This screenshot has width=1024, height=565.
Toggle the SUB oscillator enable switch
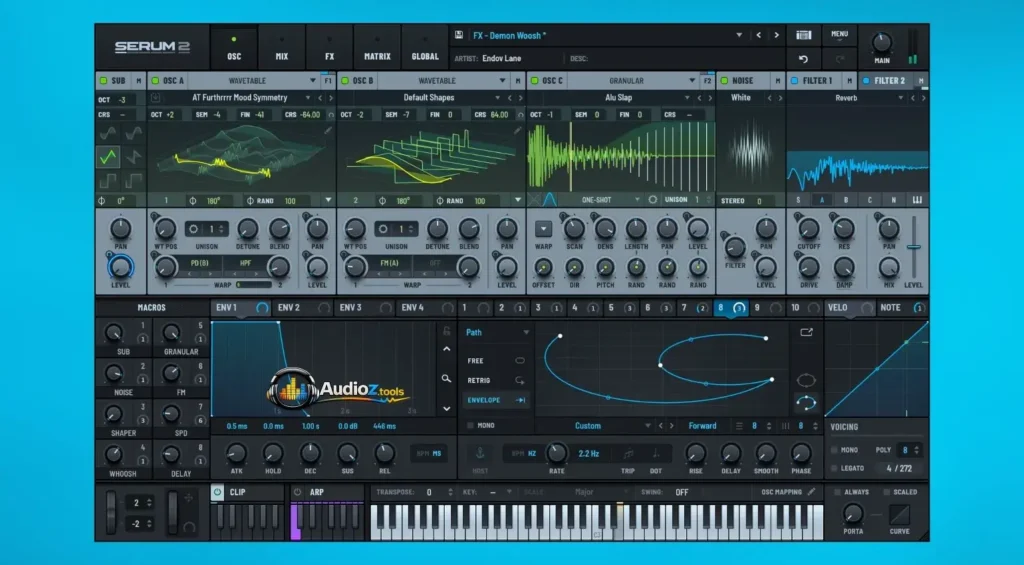pos(103,80)
